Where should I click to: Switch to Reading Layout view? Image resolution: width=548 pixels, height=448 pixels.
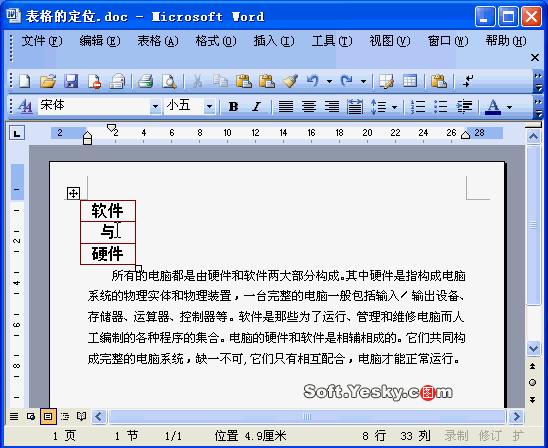coord(81,416)
